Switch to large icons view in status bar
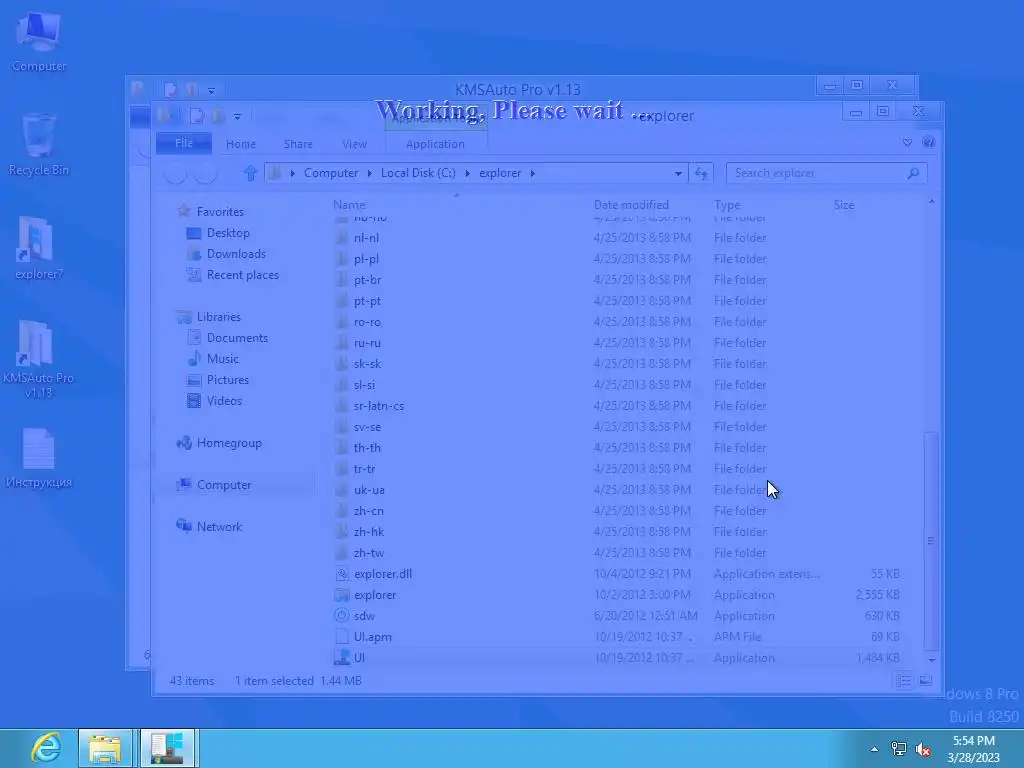Image resolution: width=1024 pixels, height=768 pixels. click(925, 680)
